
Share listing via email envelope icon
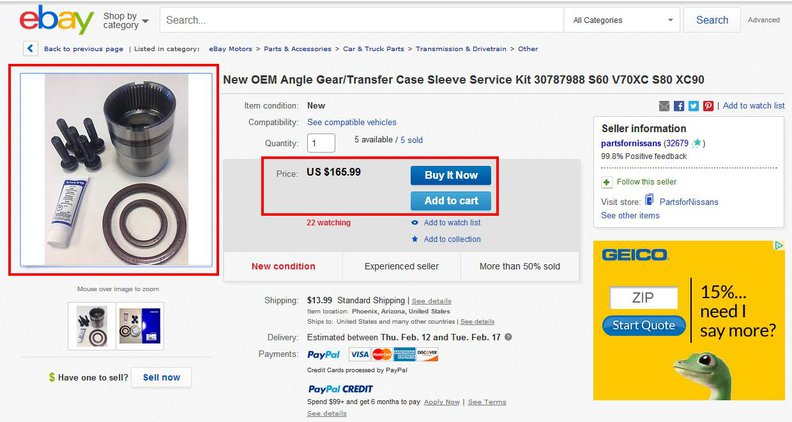coord(665,106)
